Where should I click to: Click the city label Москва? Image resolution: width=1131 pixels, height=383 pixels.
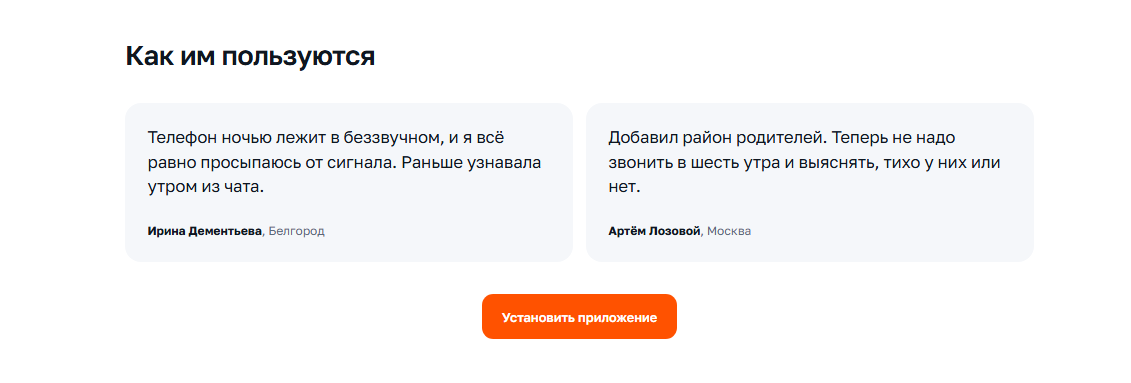coord(729,232)
